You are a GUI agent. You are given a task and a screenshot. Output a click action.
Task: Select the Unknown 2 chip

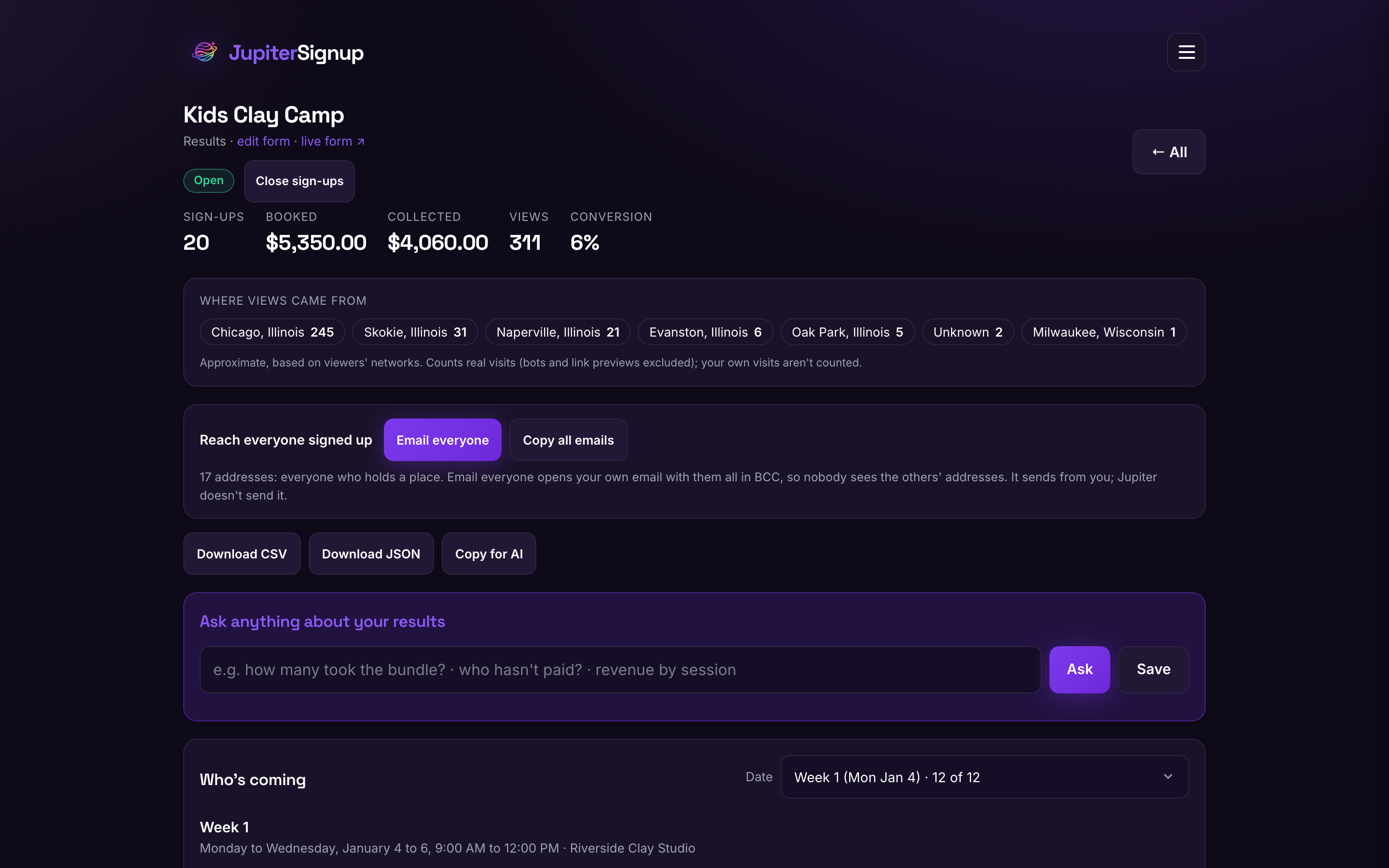click(x=967, y=332)
